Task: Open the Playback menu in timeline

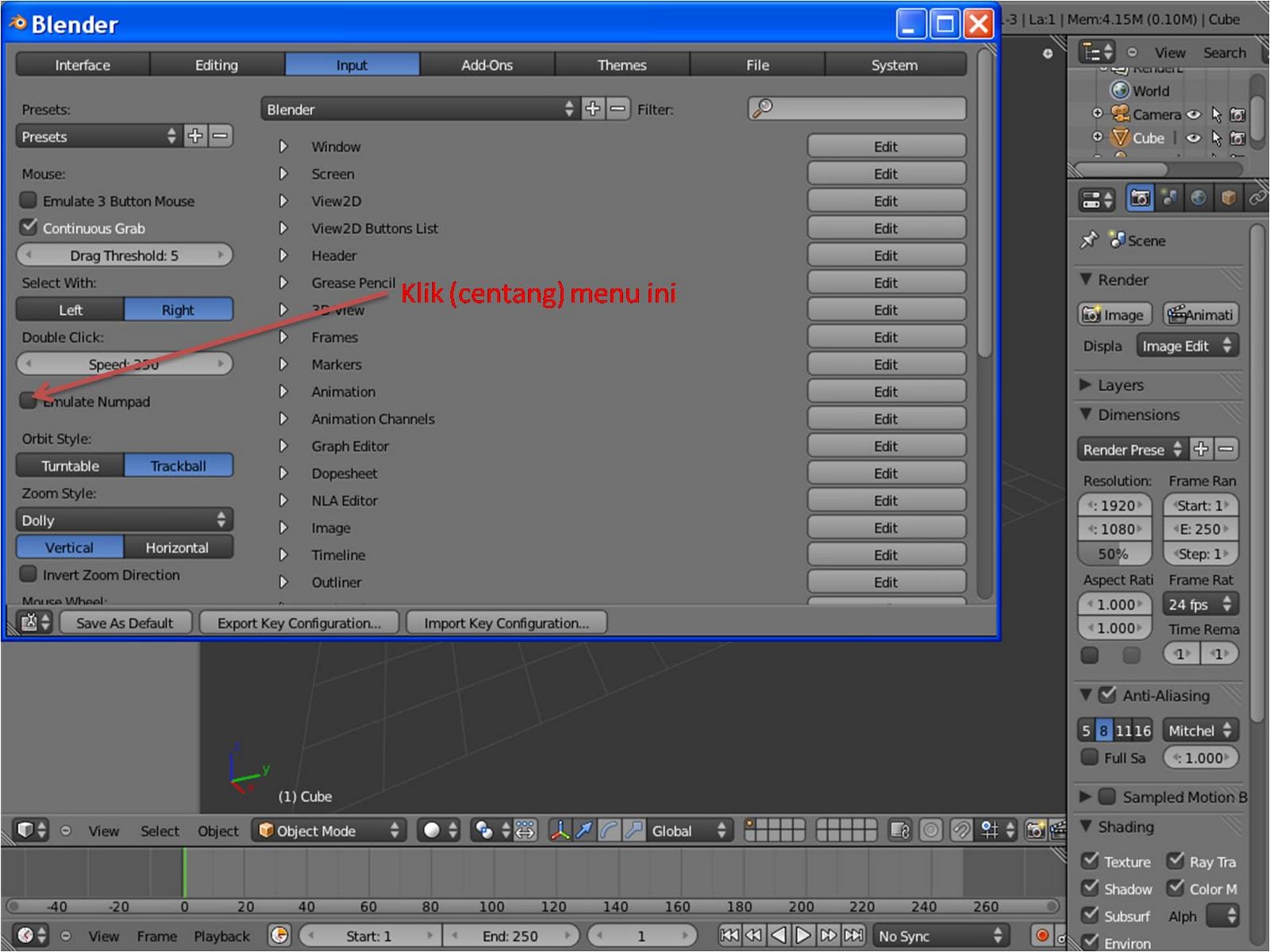Action: 221,936
